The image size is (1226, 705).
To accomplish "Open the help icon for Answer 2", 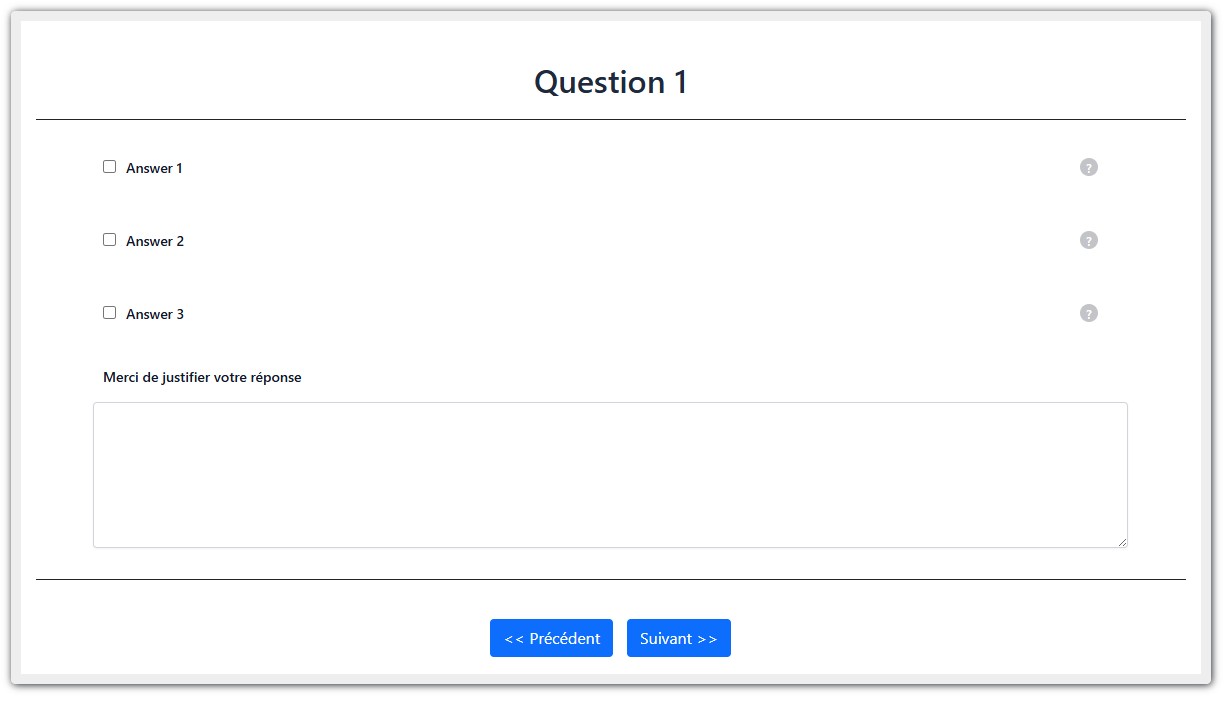I will [x=1089, y=240].
